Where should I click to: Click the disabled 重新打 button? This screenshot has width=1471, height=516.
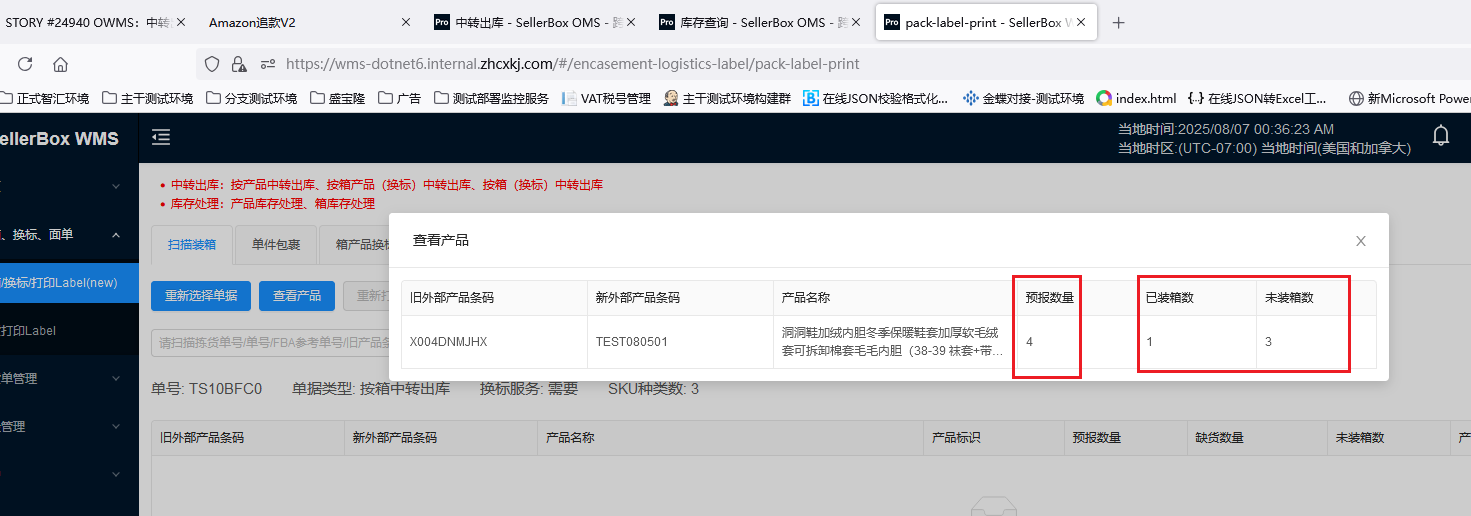(366, 296)
